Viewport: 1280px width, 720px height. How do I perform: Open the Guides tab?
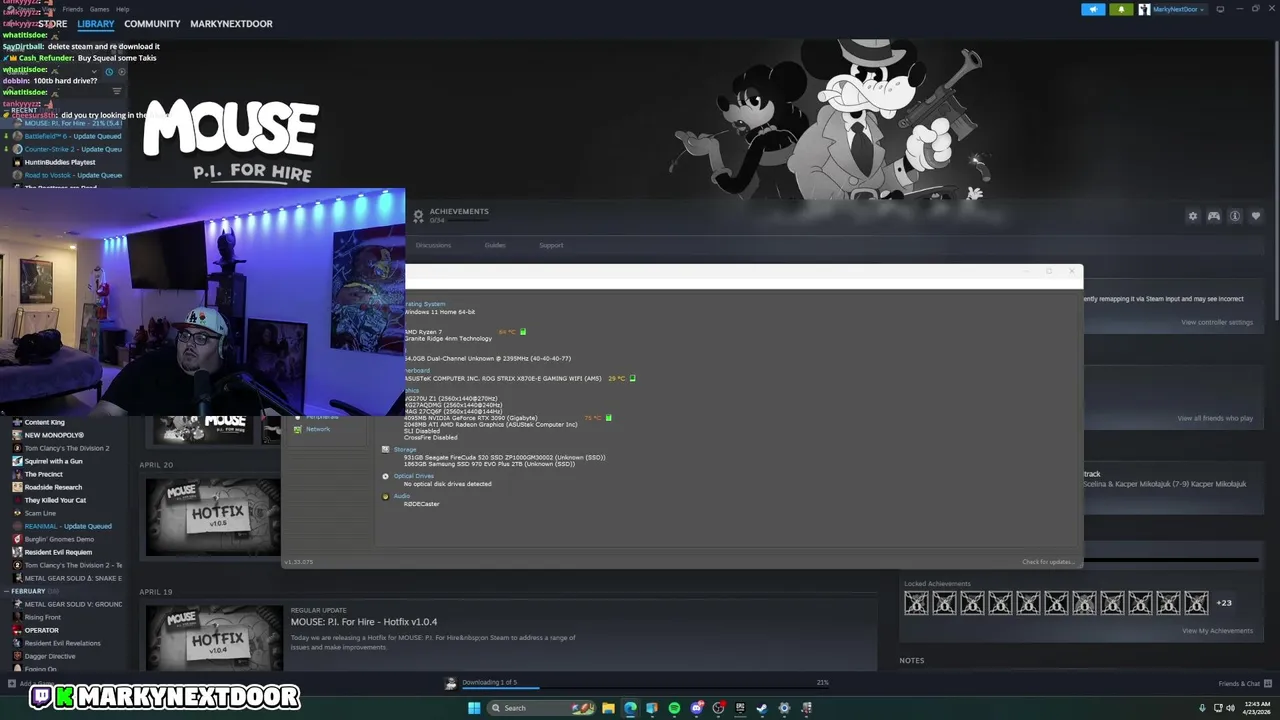[495, 245]
